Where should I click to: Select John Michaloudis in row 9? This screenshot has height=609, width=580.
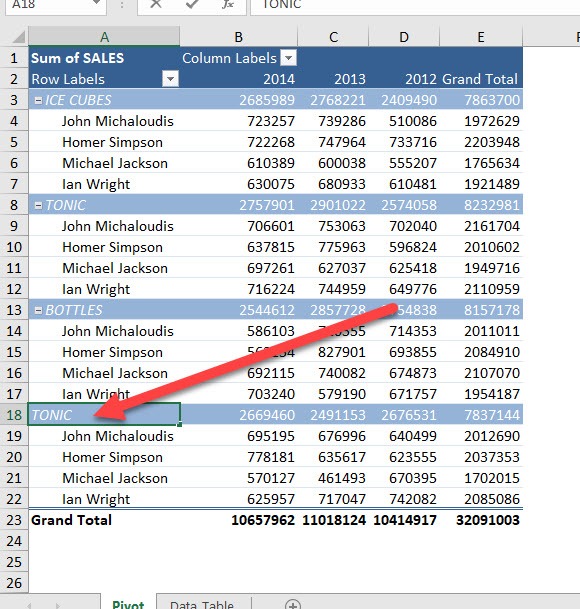click(x=104, y=226)
